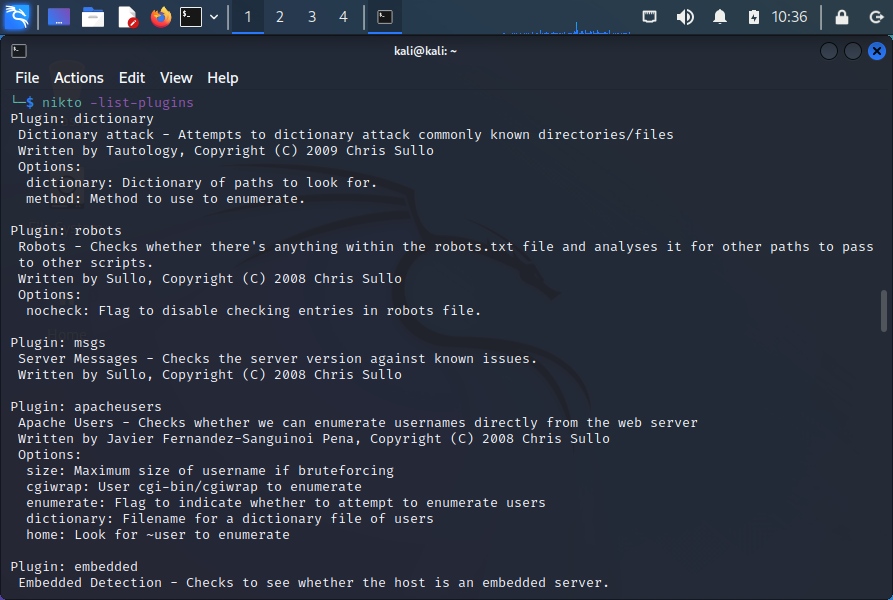Switch to workspace 1

pos(248,17)
